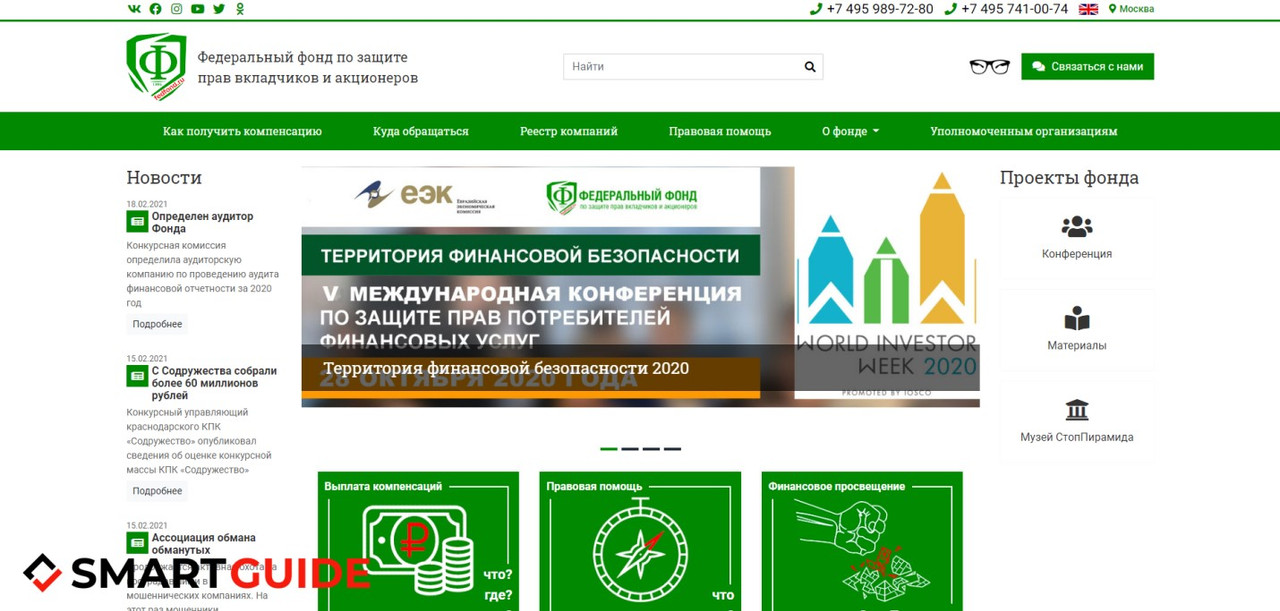Open news headline Ассоциация обмана обманутых
Viewport: 1280px width, 611px height.
(203, 544)
